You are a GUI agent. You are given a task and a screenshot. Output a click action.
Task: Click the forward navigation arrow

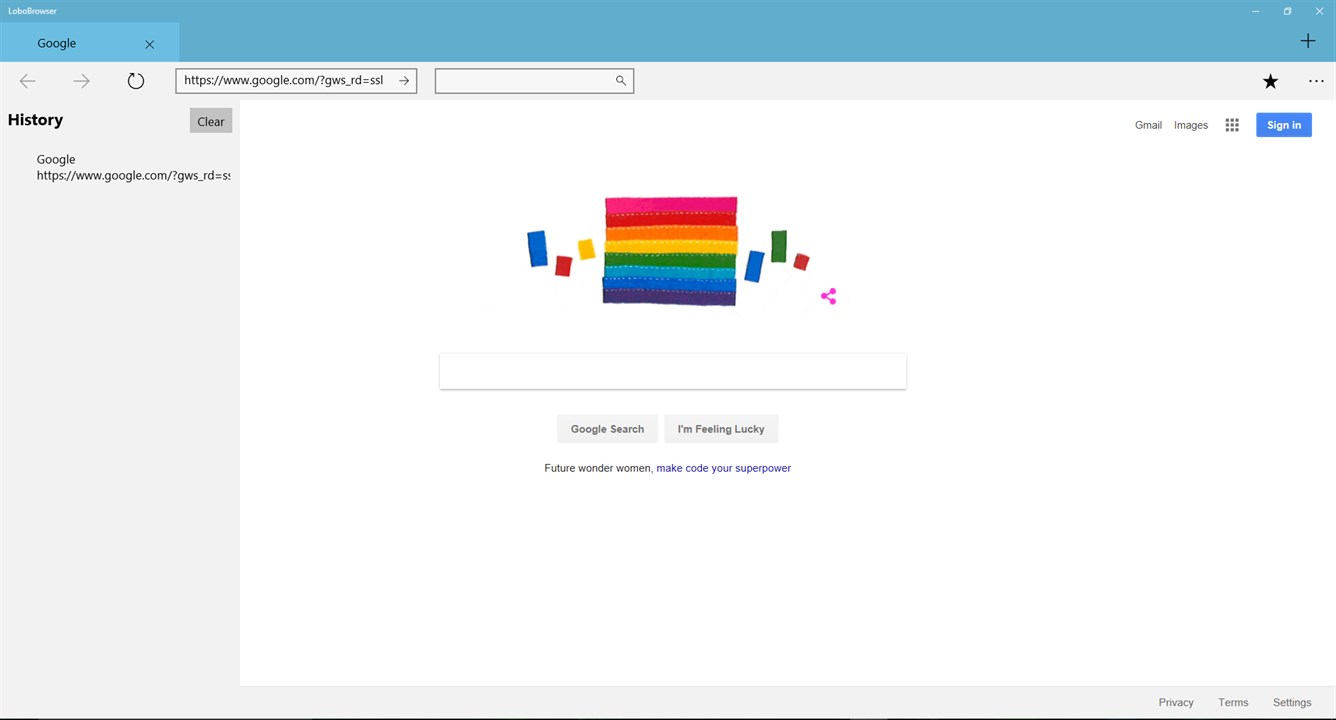click(x=82, y=81)
